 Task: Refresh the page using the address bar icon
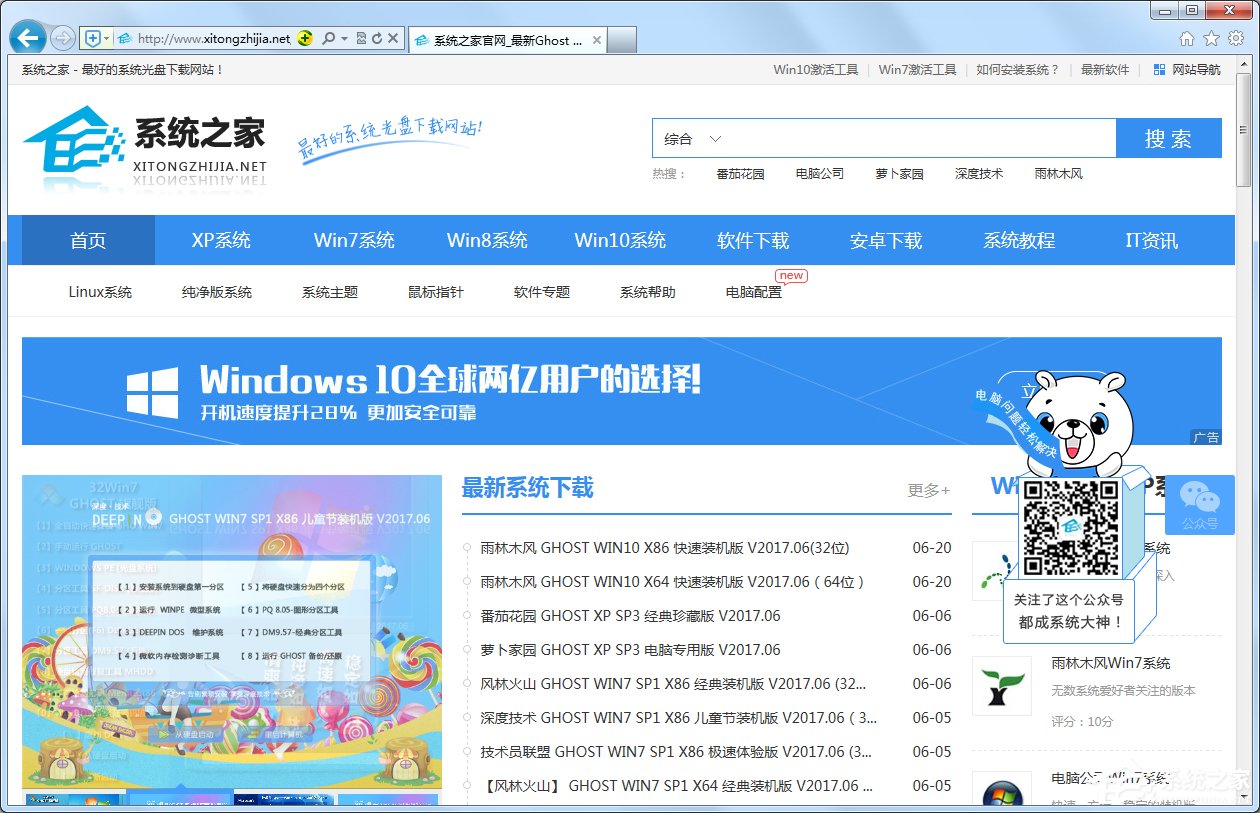pyautogui.click(x=378, y=37)
